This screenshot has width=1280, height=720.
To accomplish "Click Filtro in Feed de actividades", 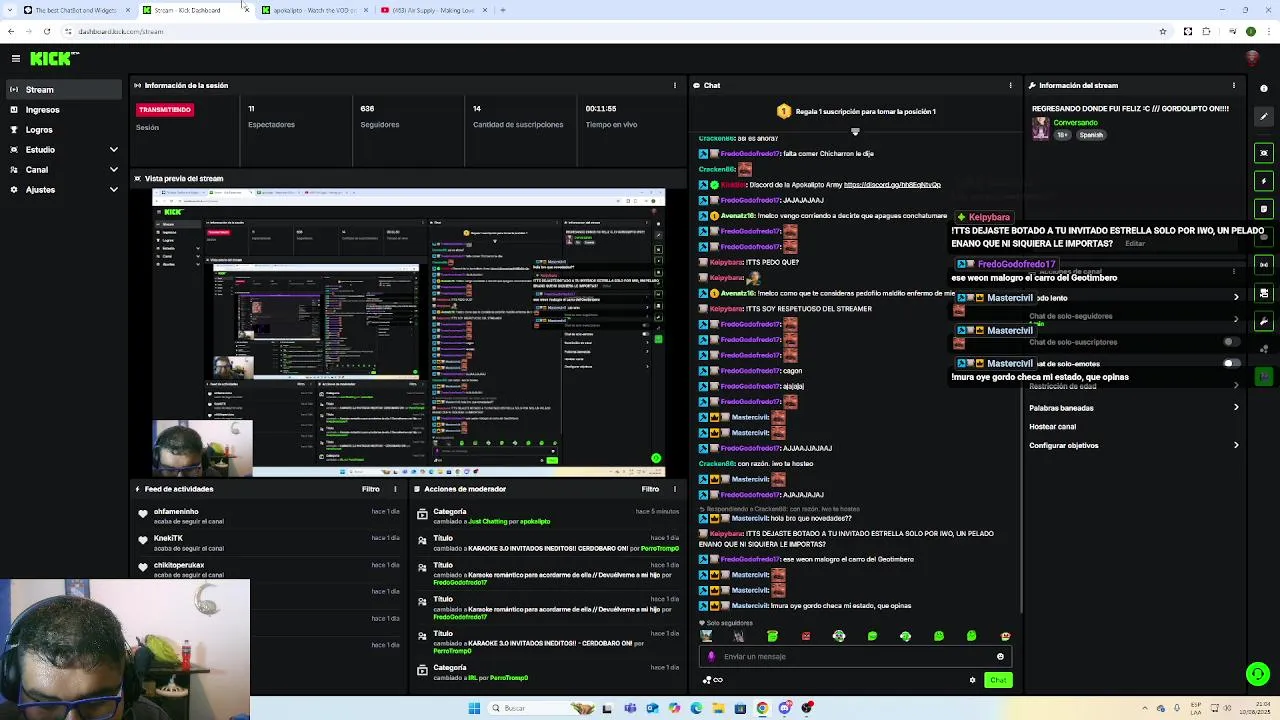I will 371,489.
